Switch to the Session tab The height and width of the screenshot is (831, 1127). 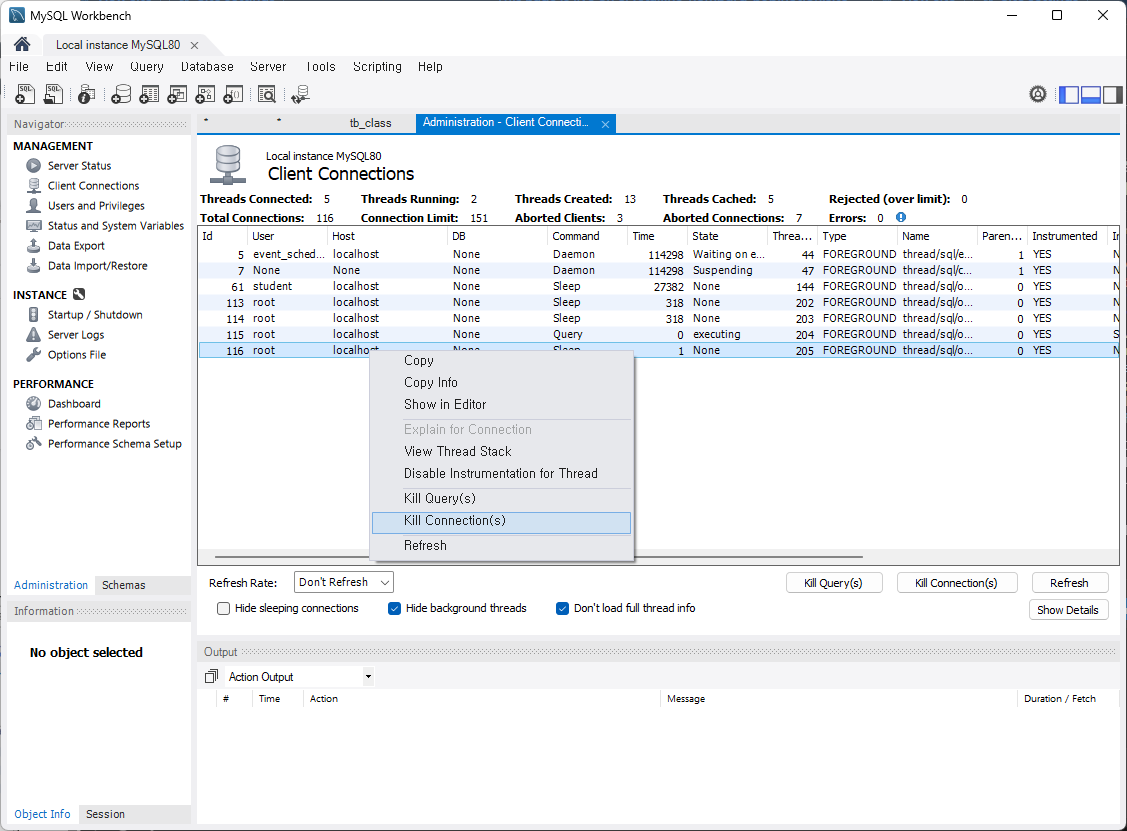pos(105,814)
